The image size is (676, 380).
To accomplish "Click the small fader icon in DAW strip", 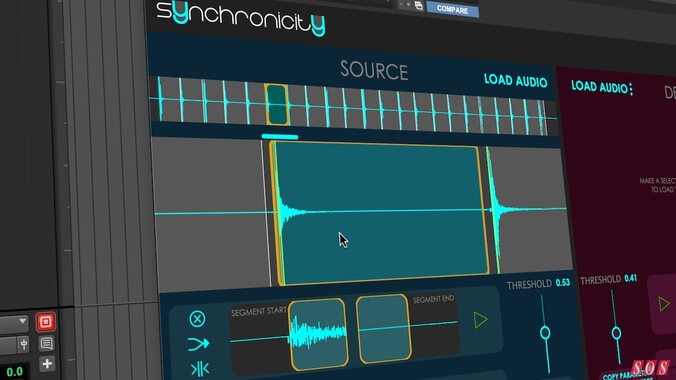I will 24,344.
